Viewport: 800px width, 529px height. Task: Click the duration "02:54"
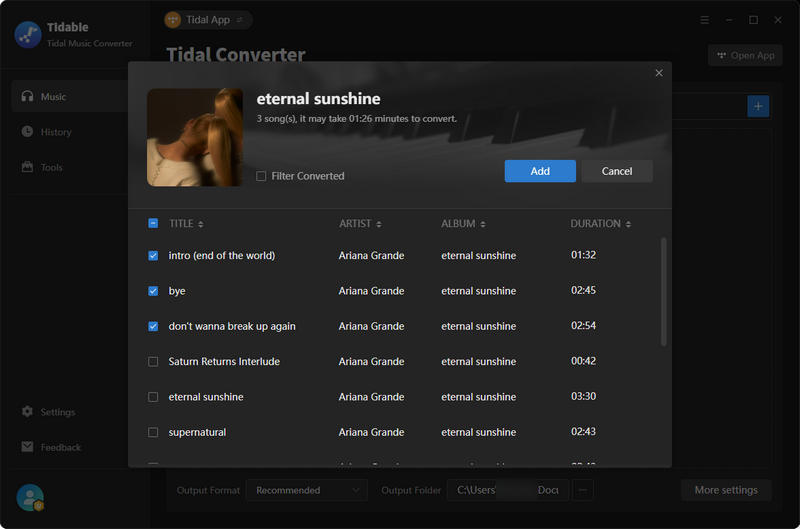[x=583, y=325]
